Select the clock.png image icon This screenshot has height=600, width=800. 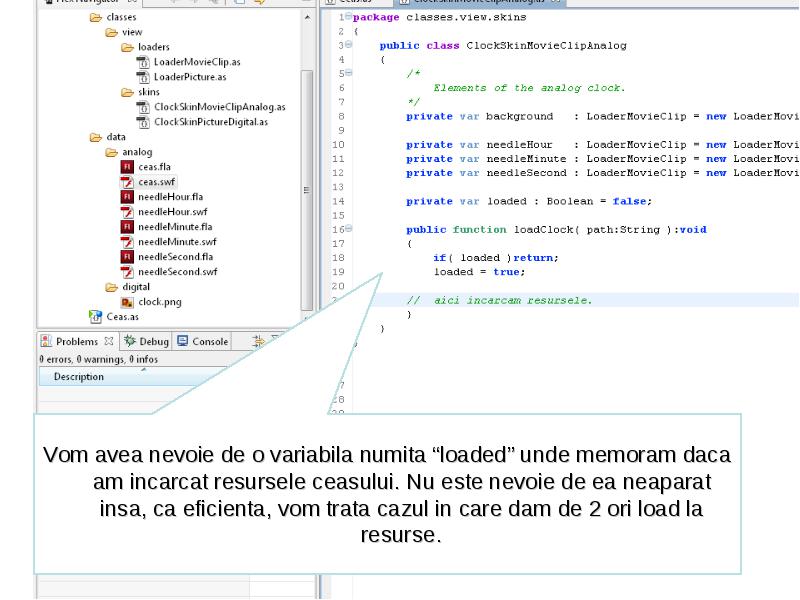pos(127,302)
